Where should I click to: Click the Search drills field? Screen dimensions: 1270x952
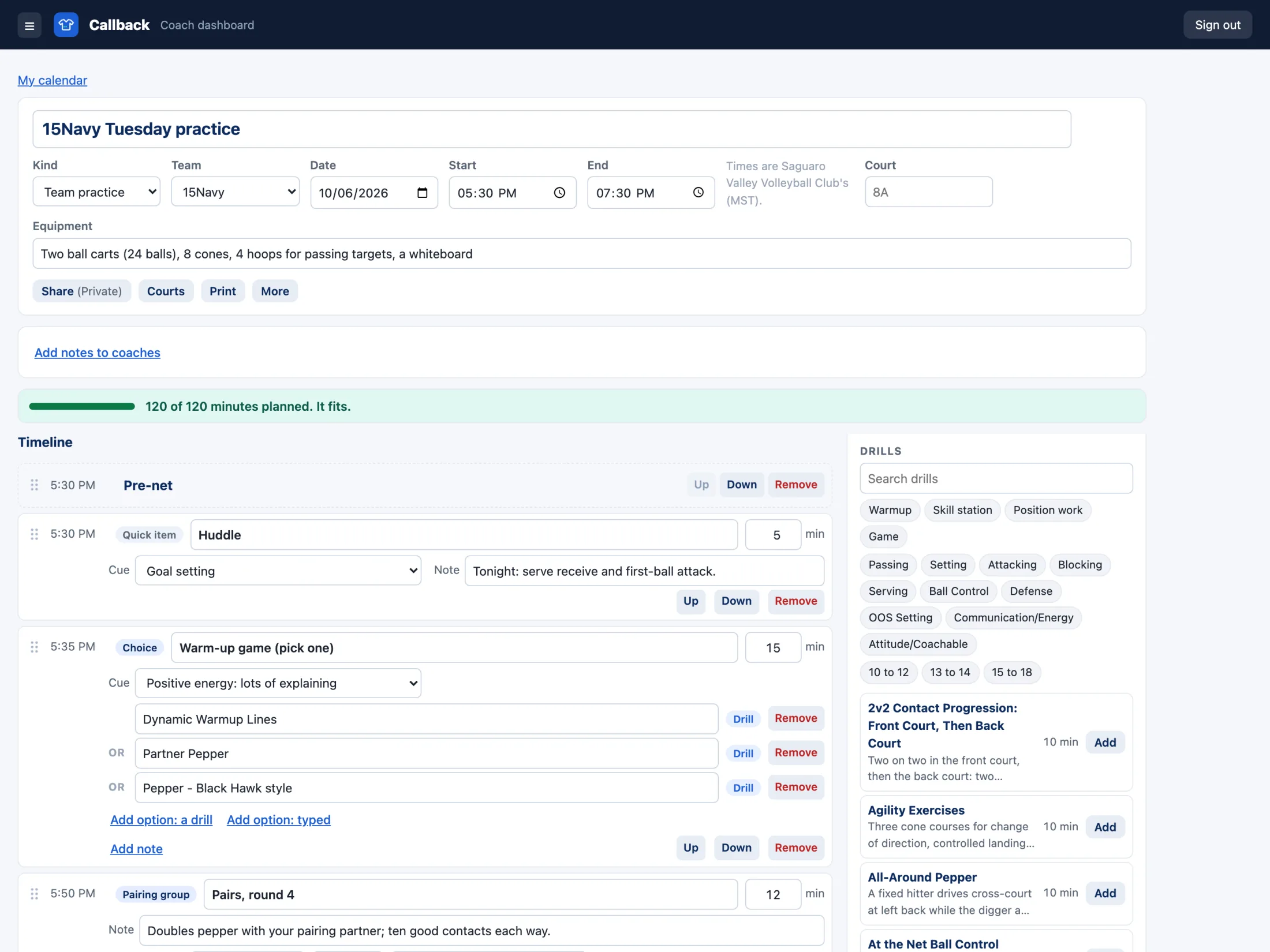click(x=996, y=479)
